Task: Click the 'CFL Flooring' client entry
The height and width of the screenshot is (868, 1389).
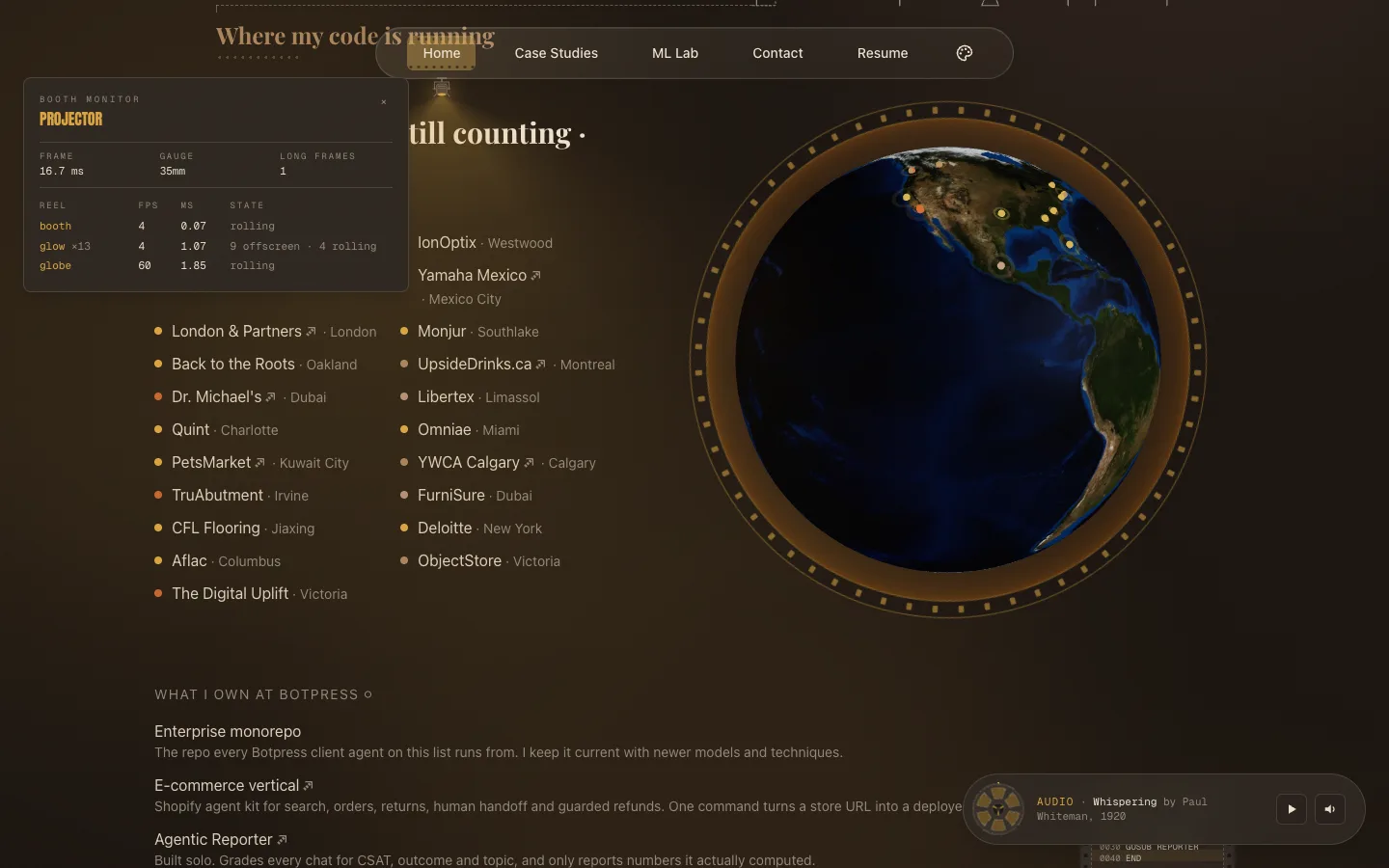Action: [234, 529]
